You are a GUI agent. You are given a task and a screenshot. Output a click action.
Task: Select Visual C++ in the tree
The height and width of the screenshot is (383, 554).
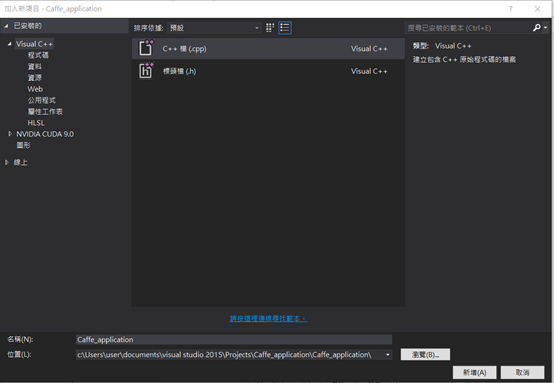[x=34, y=44]
